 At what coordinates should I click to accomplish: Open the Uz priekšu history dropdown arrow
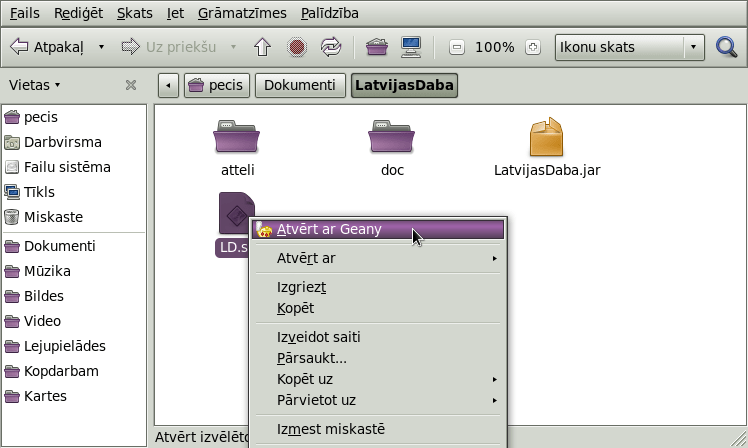pos(233,47)
